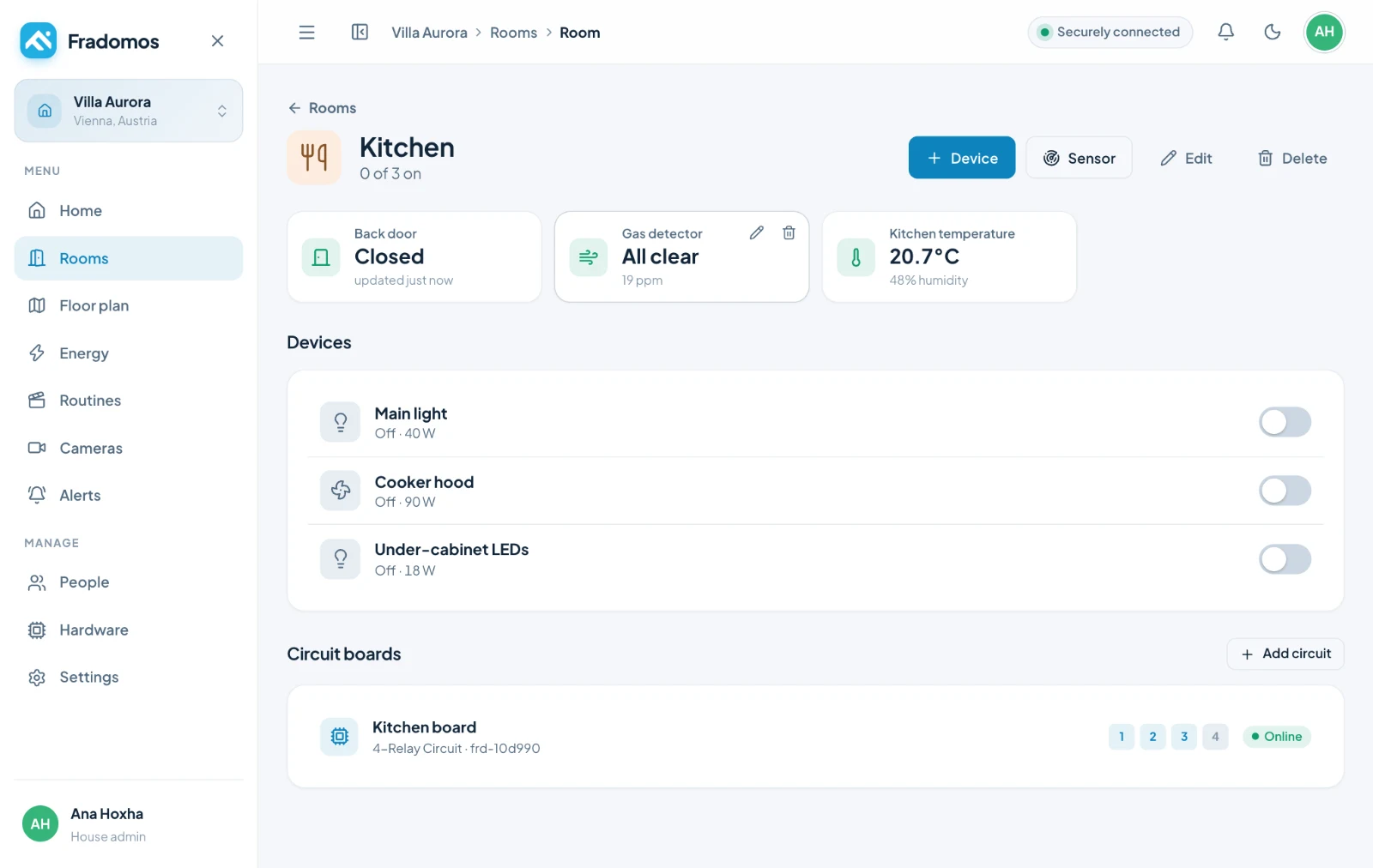This screenshot has width=1373, height=868.
Task: Open People under Manage
Action: click(129, 582)
